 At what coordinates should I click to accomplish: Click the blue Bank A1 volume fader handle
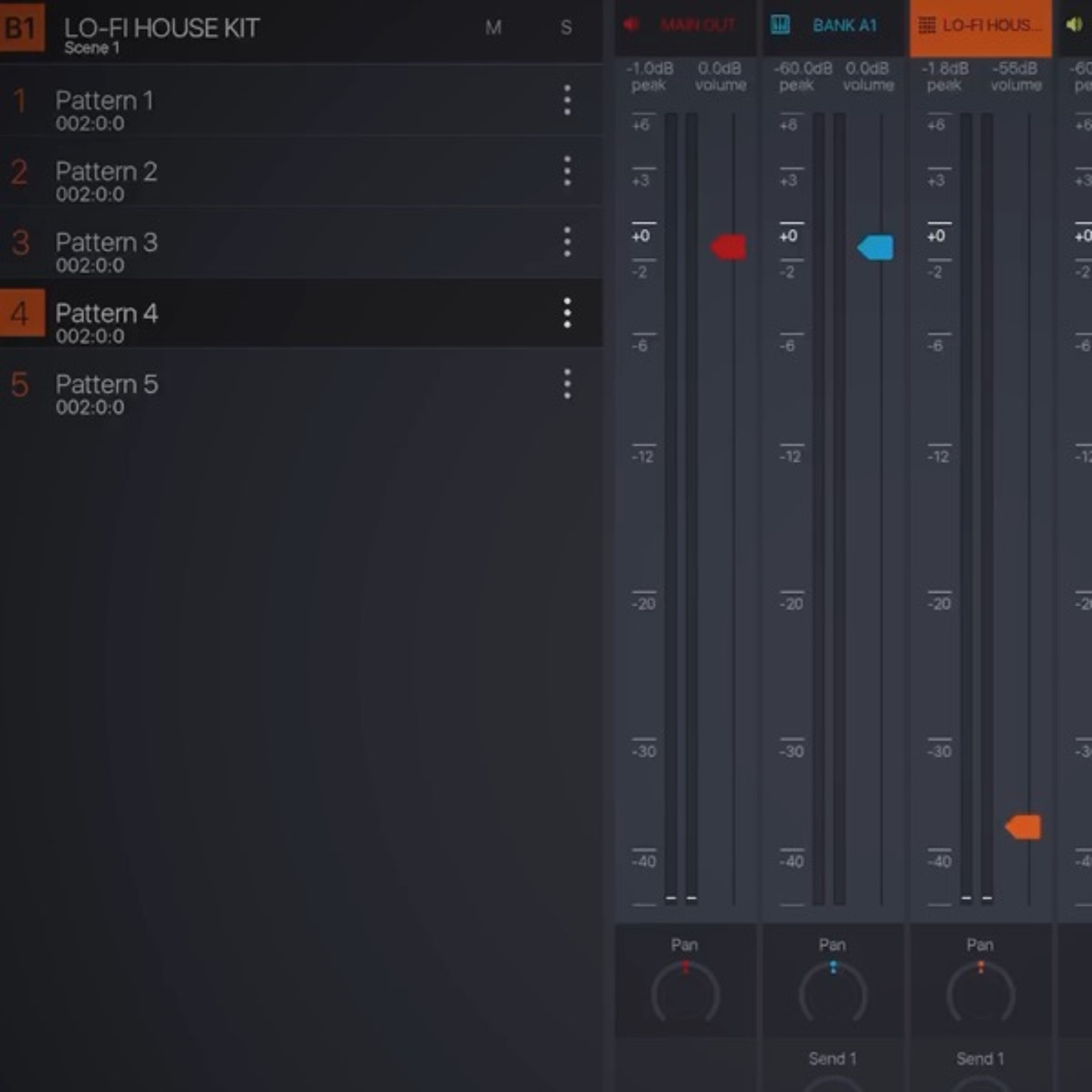click(x=875, y=247)
